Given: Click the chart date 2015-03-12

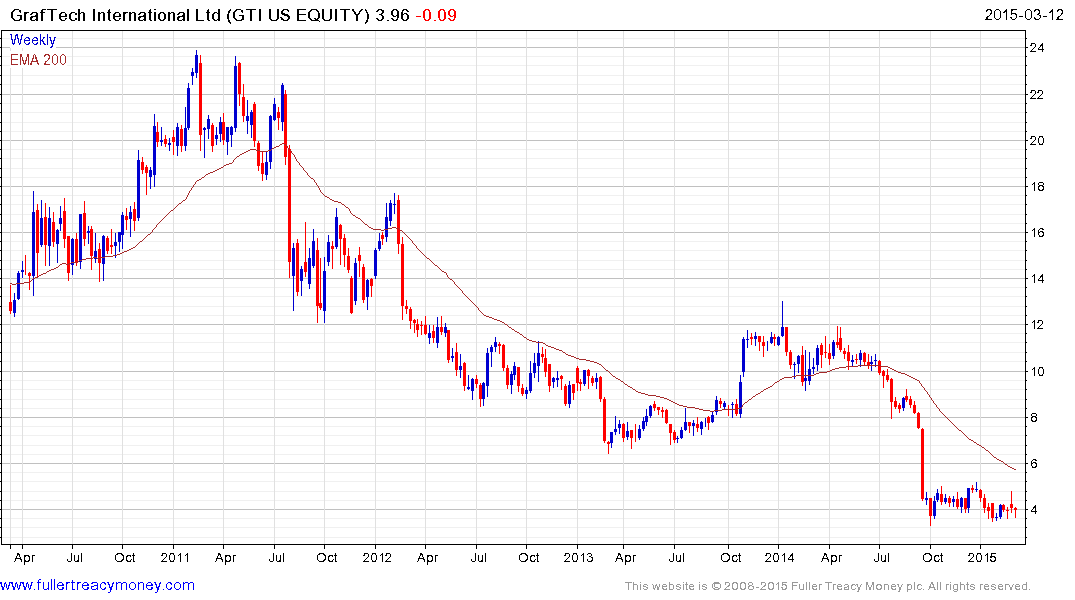Looking at the screenshot, I should (x=1024, y=15).
